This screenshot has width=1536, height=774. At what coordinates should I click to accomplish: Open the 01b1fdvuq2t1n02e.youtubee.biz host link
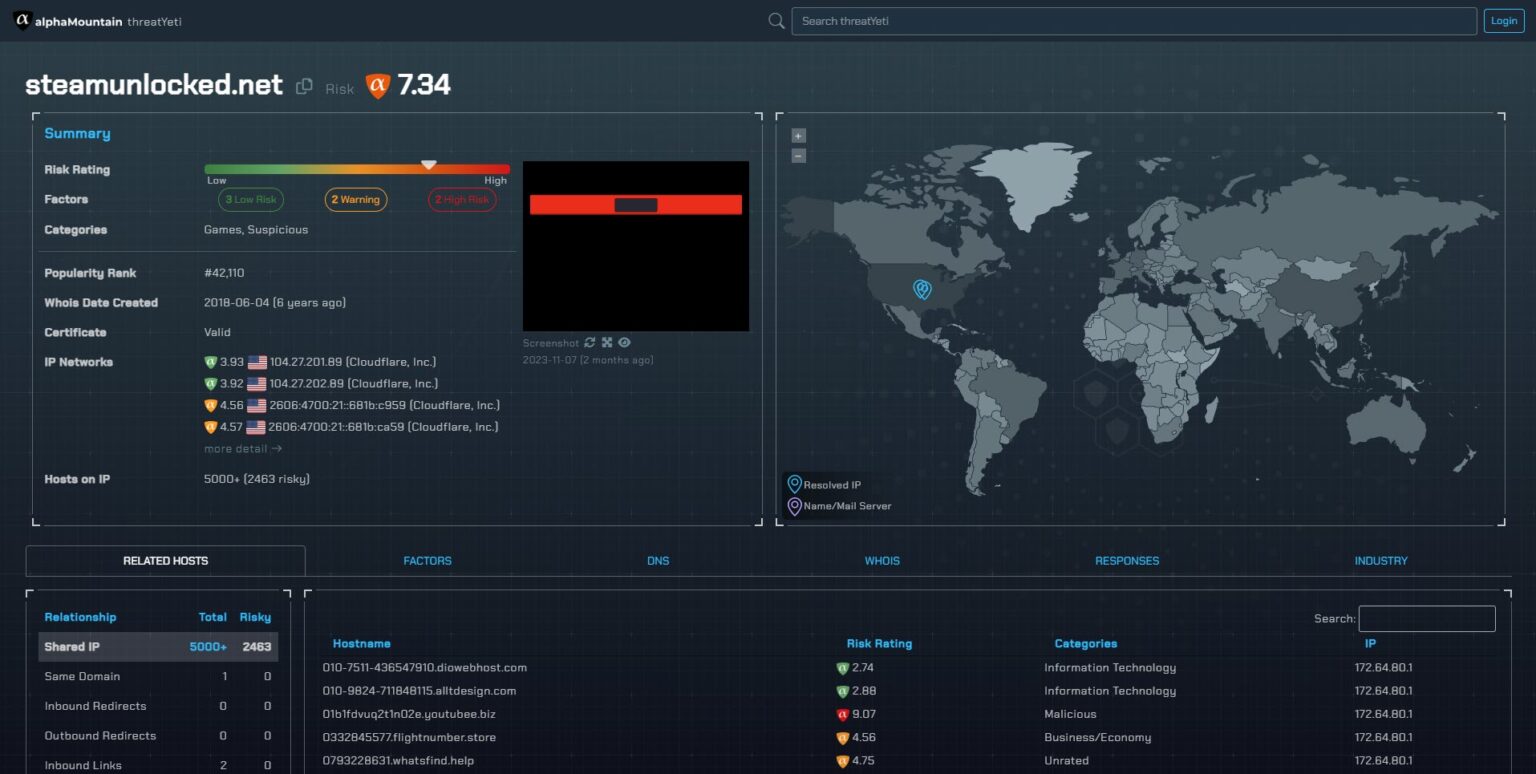point(409,714)
